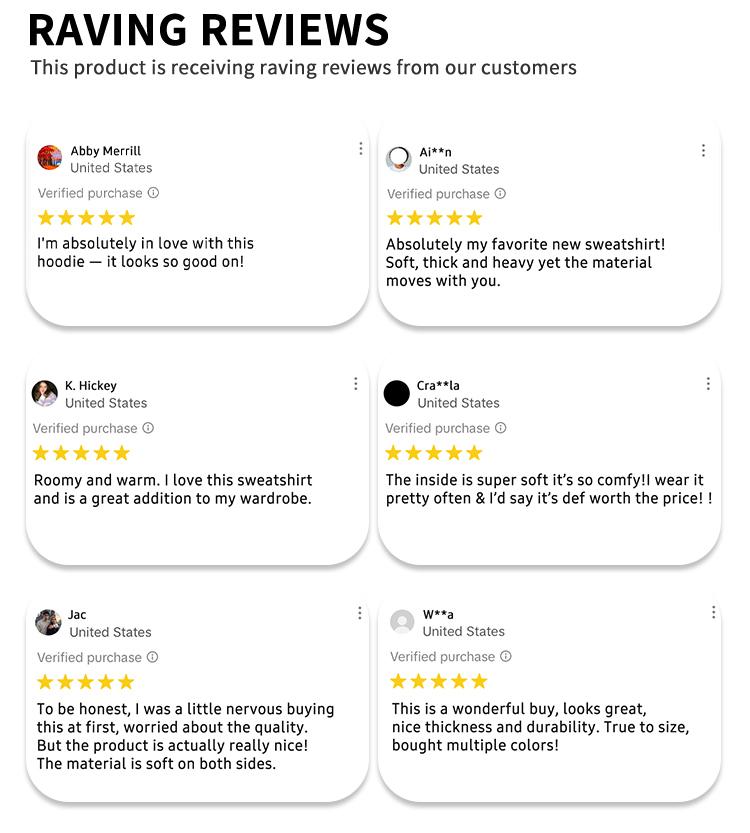750x833 pixels.
Task: Click the info icon beside Cra**la's Verified purchase
Action: pos(500,428)
